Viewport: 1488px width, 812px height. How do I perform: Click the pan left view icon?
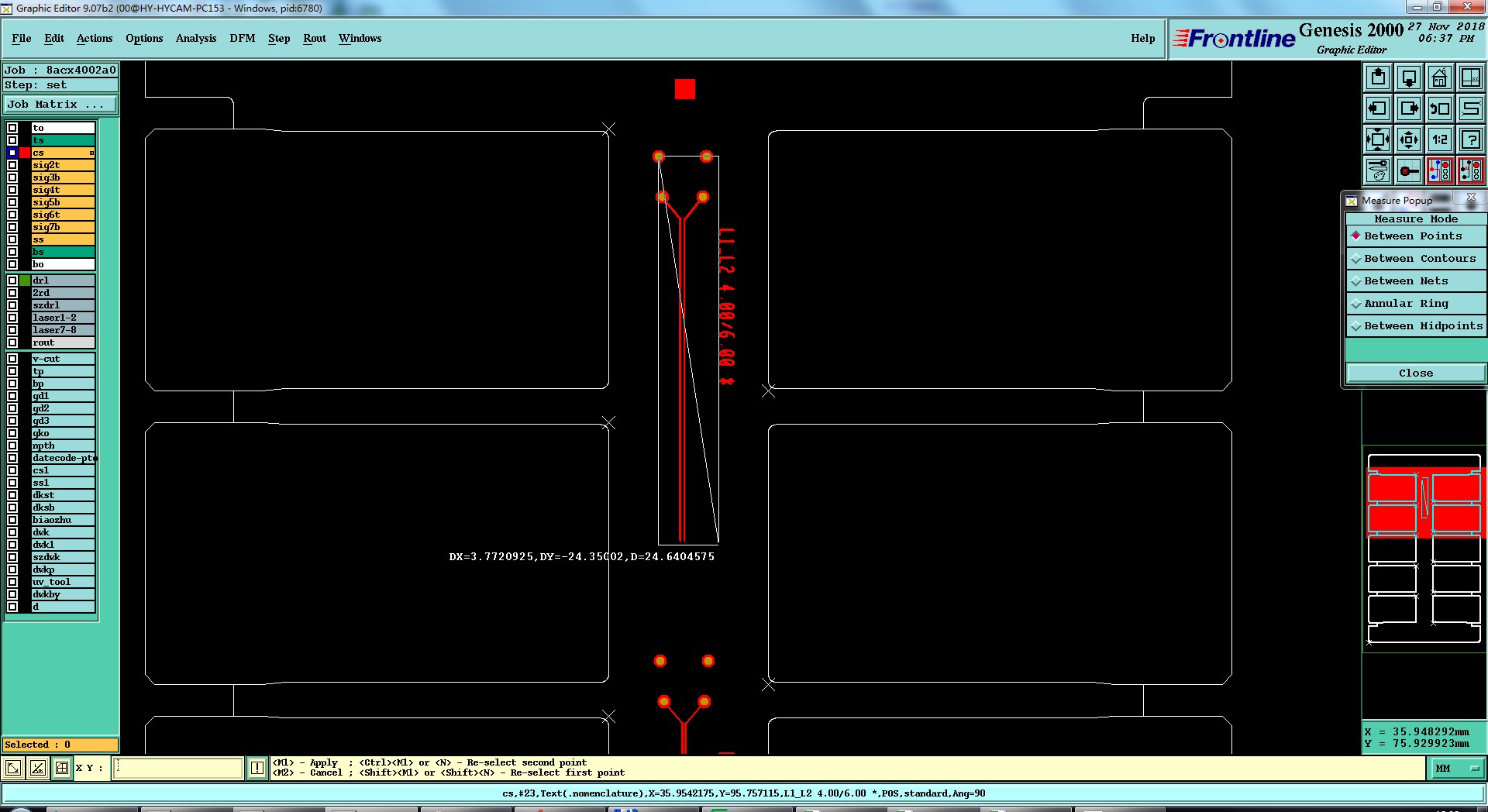click(1378, 108)
